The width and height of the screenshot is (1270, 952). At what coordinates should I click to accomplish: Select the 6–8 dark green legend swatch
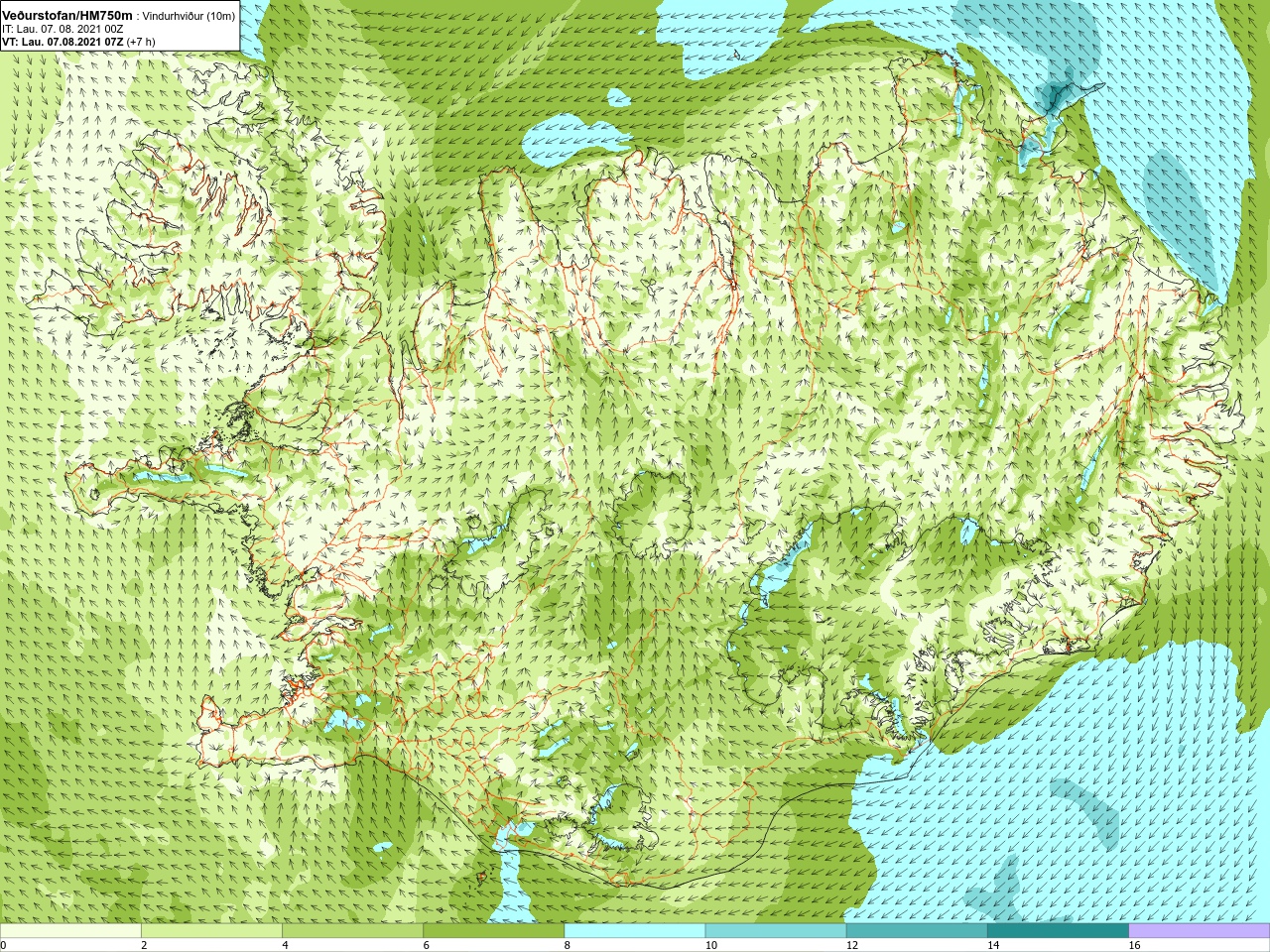[x=493, y=931]
